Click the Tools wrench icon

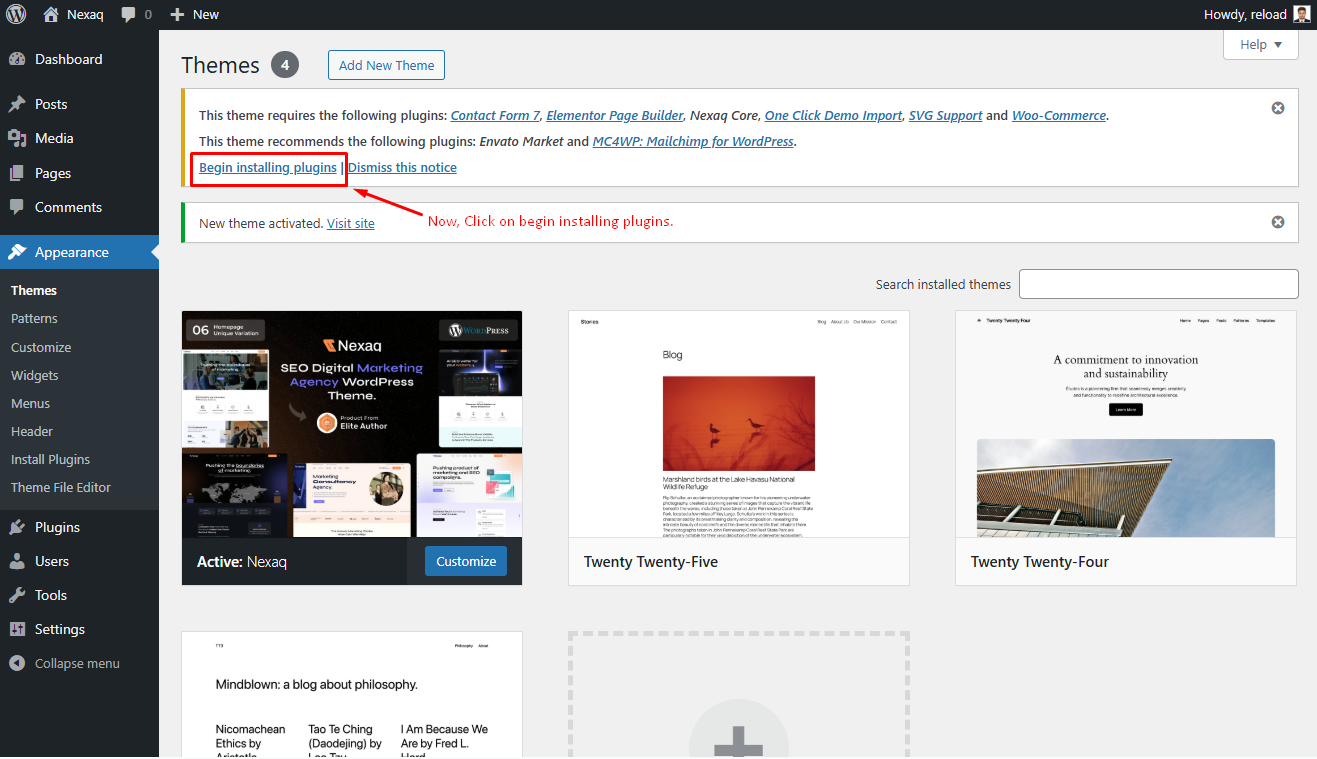pos(17,595)
